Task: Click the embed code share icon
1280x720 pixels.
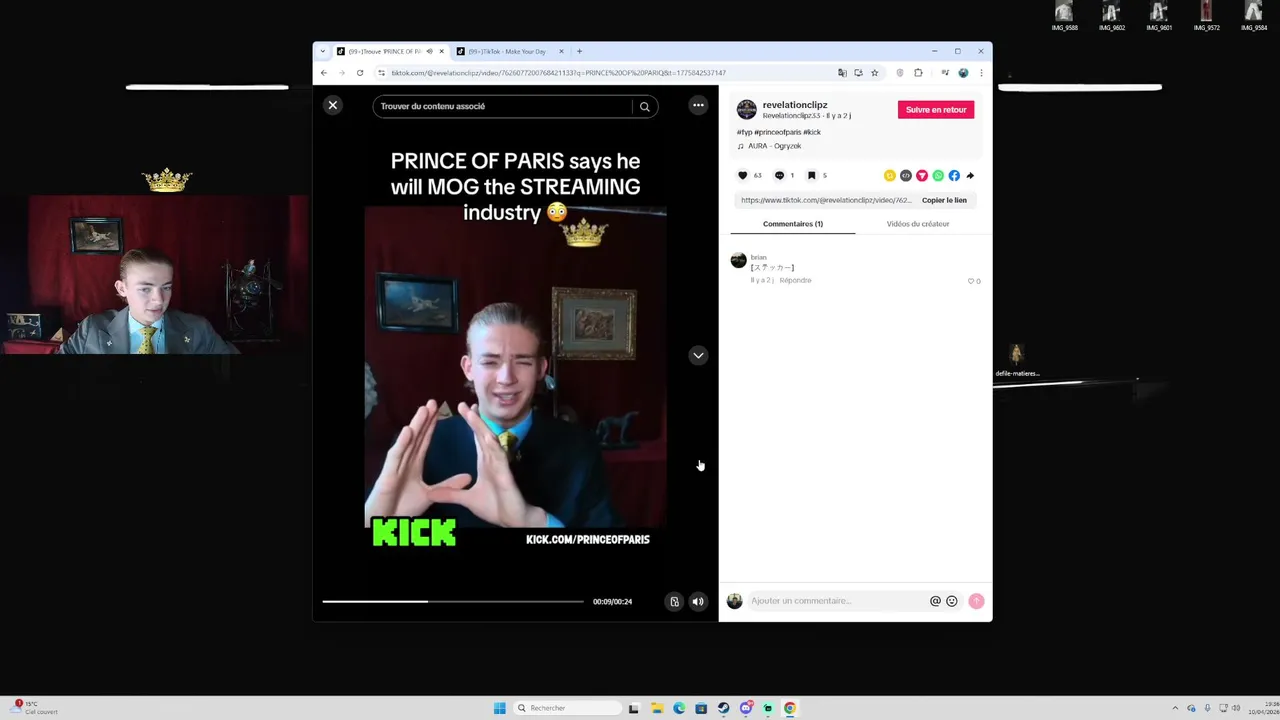Action: [906, 175]
